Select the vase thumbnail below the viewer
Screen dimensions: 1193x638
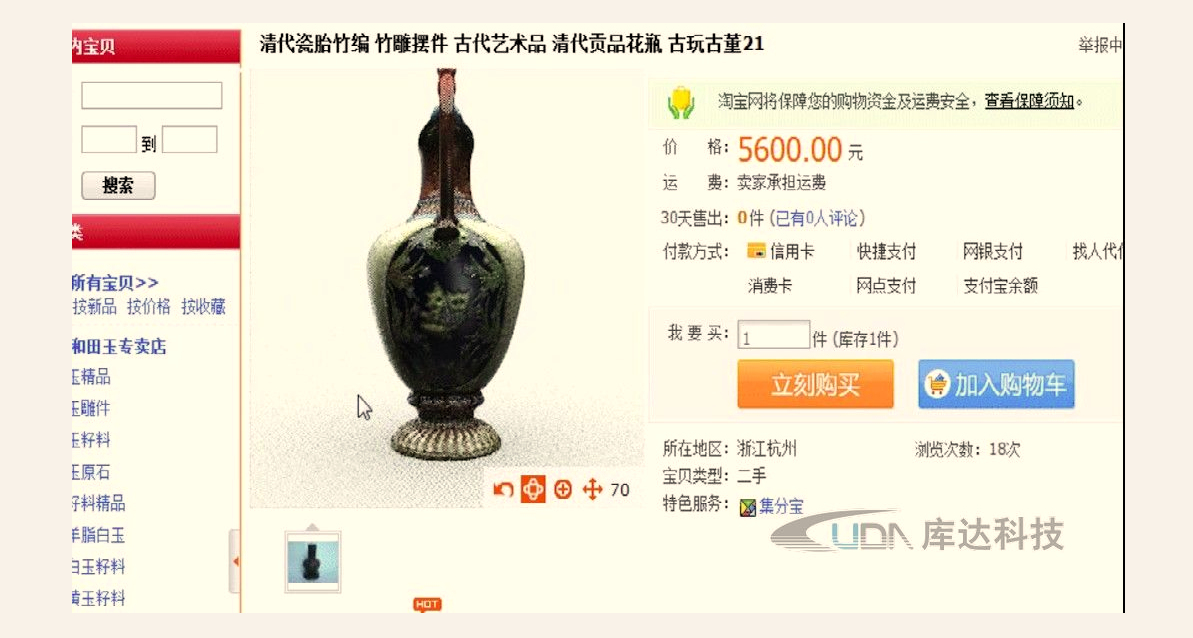tap(313, 562)
